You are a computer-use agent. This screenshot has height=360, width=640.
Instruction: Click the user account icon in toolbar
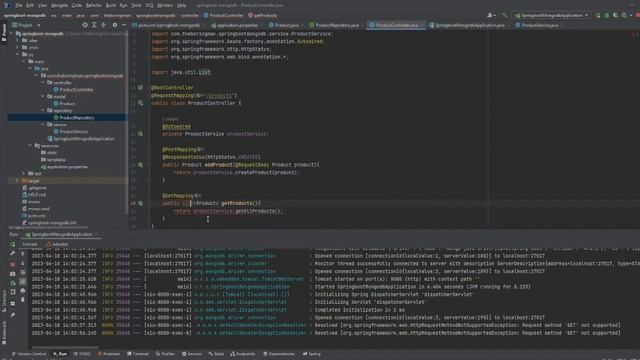pos(491,16)
